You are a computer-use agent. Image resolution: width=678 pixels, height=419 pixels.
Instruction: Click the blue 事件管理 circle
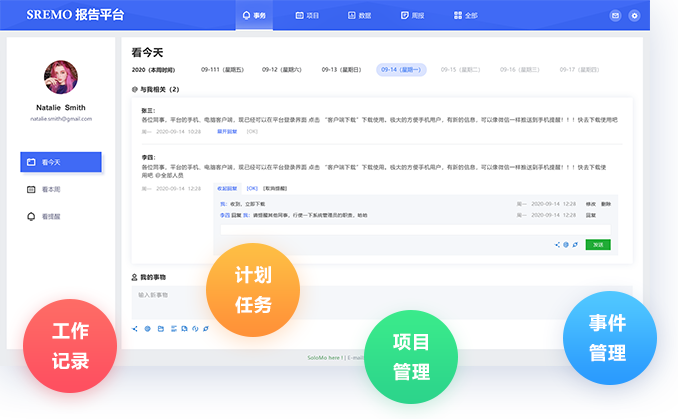click(610, 338)
